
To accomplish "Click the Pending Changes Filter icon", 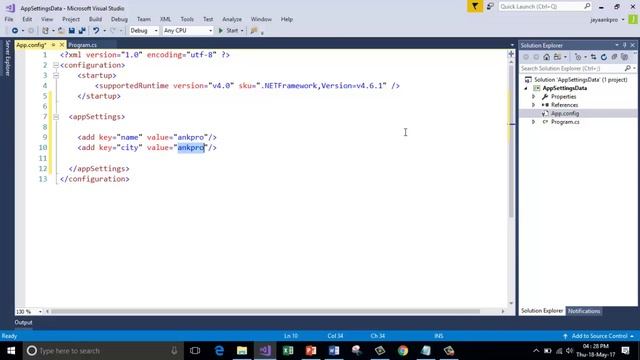I will pos(578,57).
